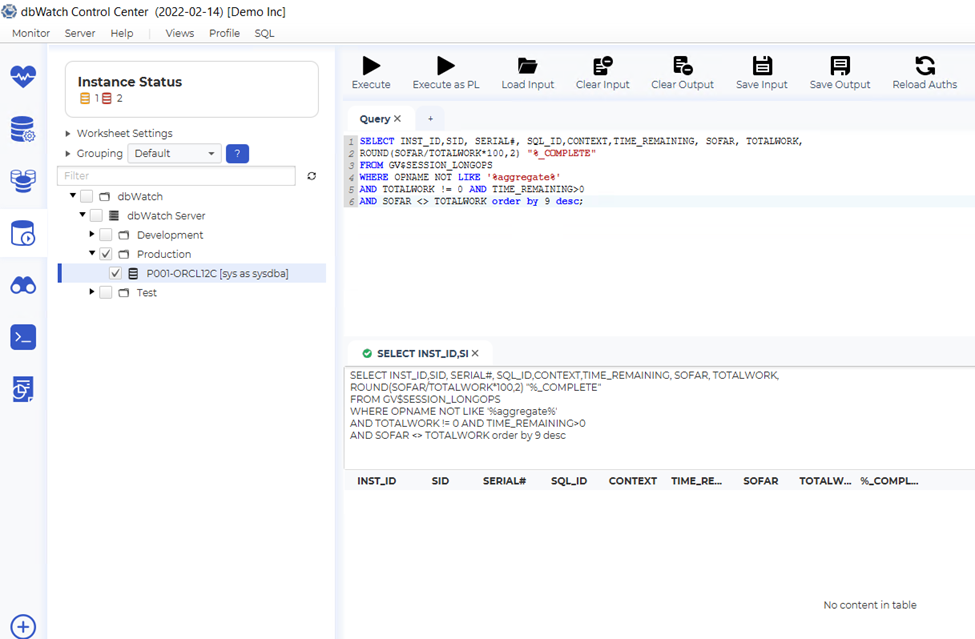
Task: Sort by the SQL_ID column header
Action: (x=569, y=481)
